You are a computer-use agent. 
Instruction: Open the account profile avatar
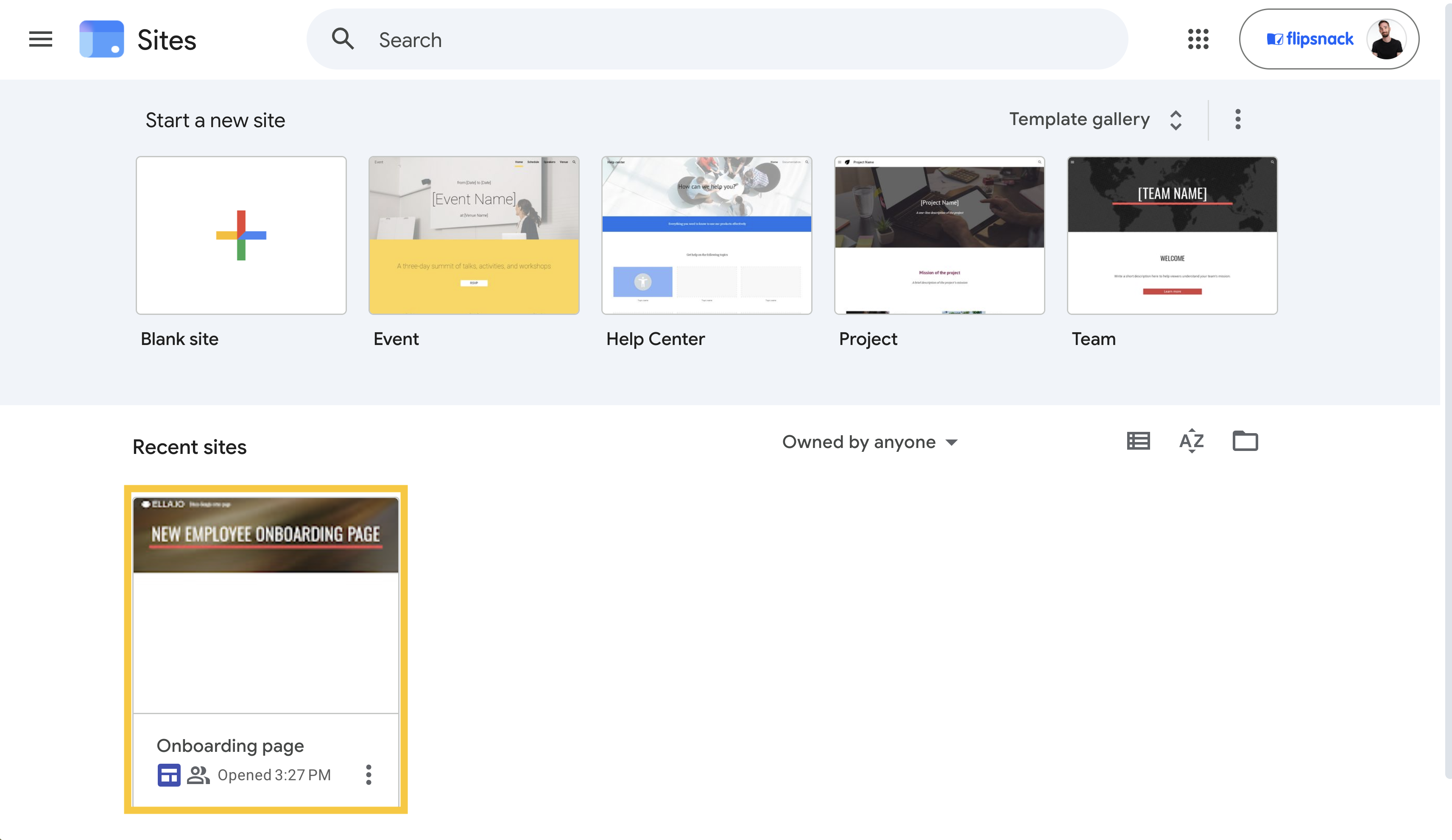1386,39
